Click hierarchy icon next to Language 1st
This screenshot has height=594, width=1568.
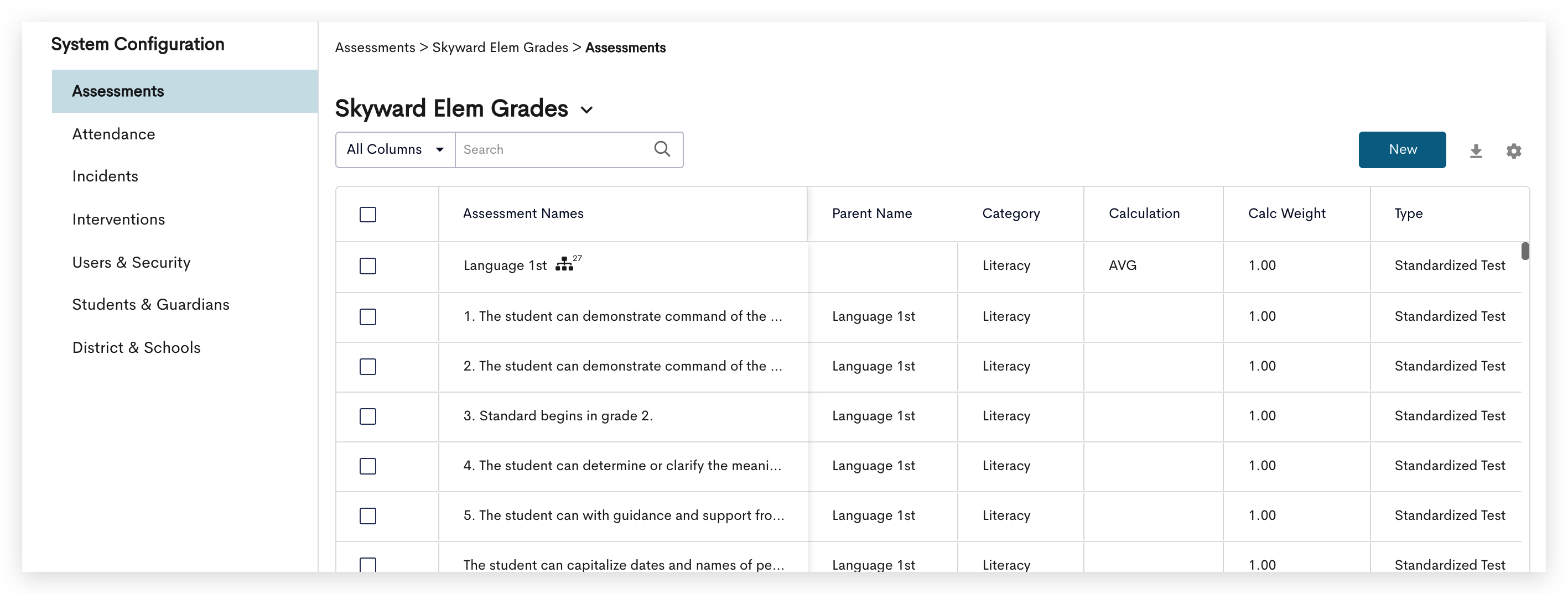(564, 264)
